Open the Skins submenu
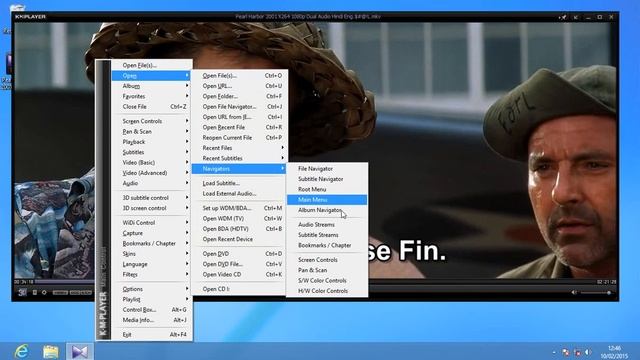The height and width of the screenshot is (360, 640). (x=152, y=253)
